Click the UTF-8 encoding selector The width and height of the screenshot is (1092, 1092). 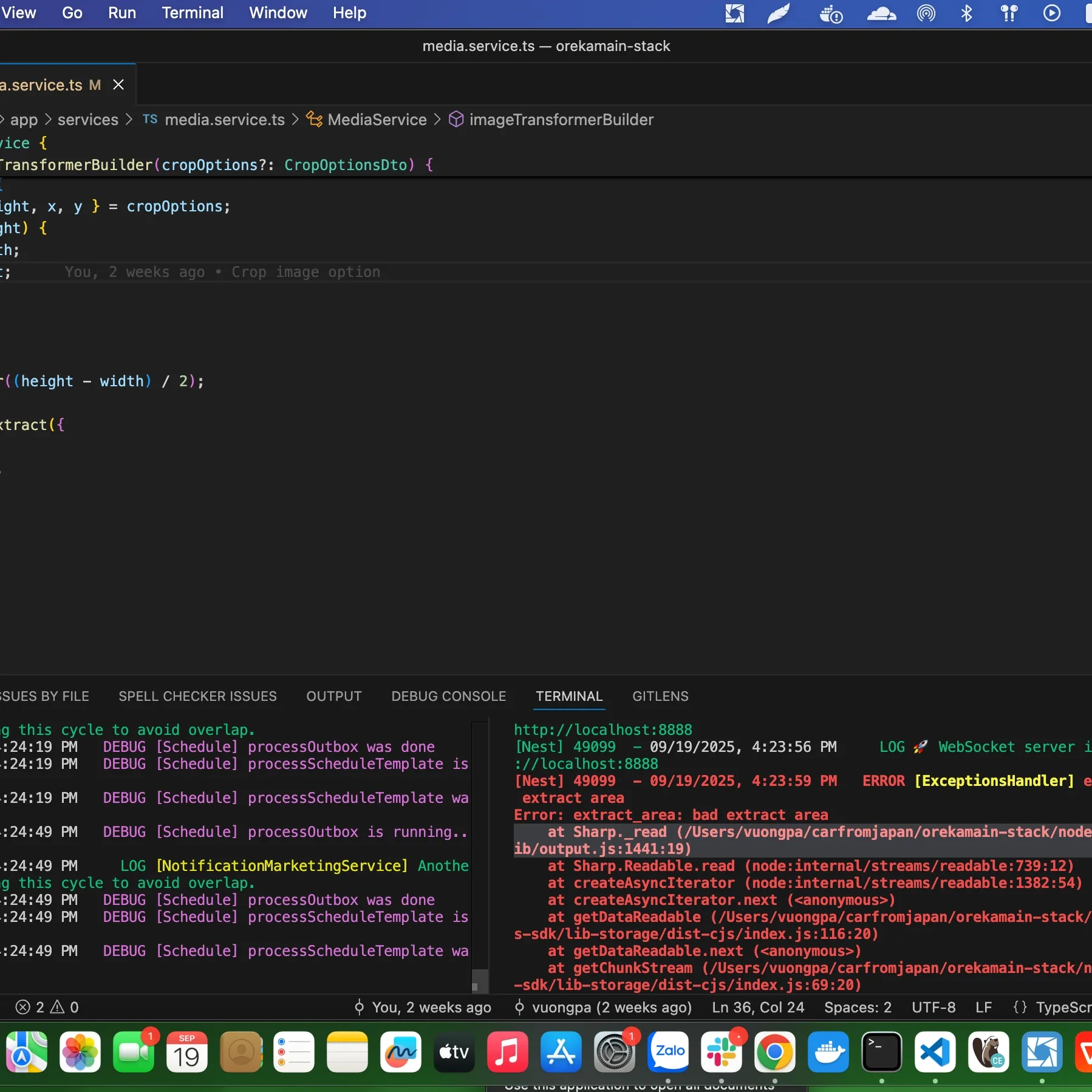[x=933, y=1008]
